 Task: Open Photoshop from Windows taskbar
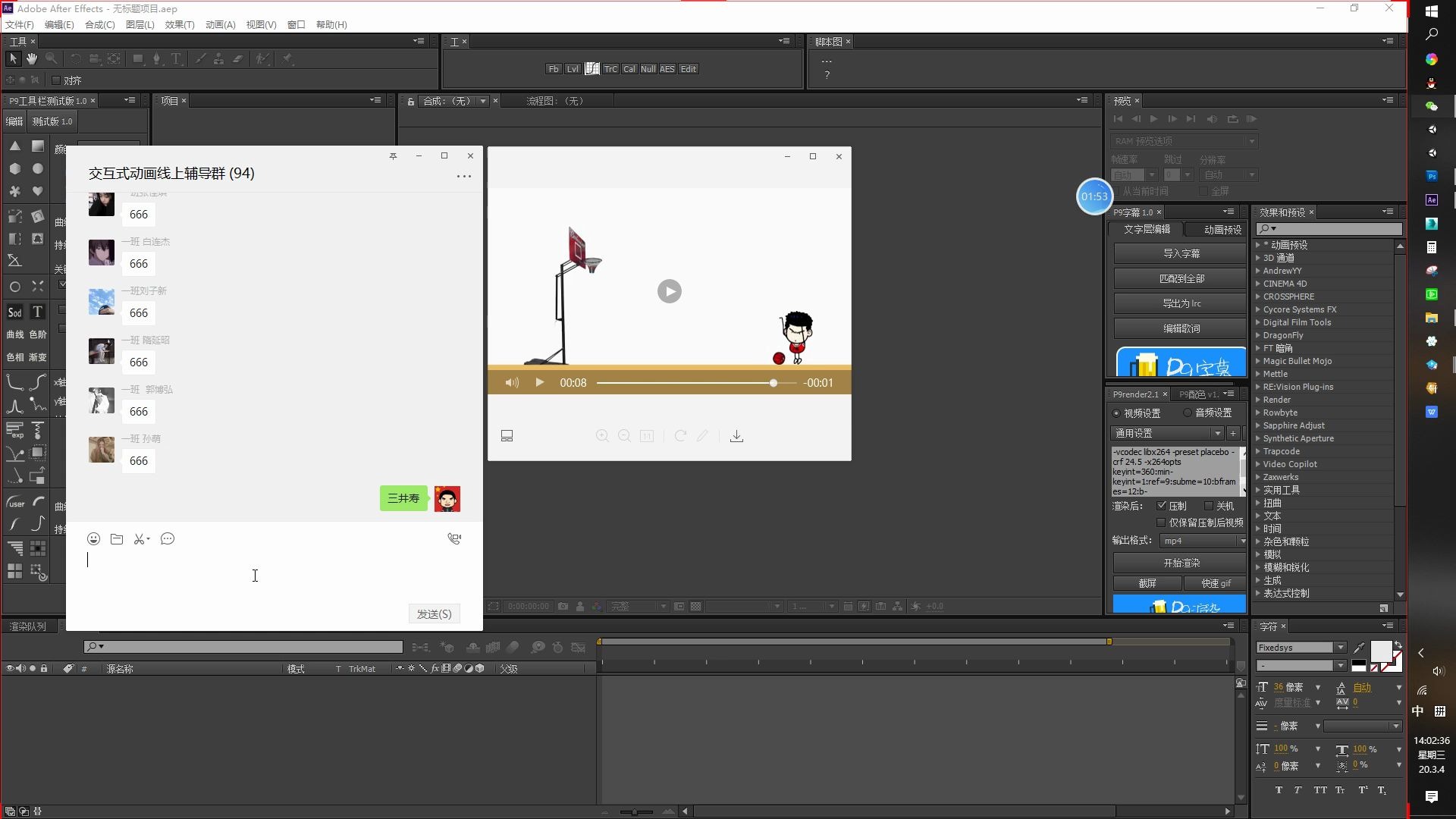click(x=1431, y=176)
